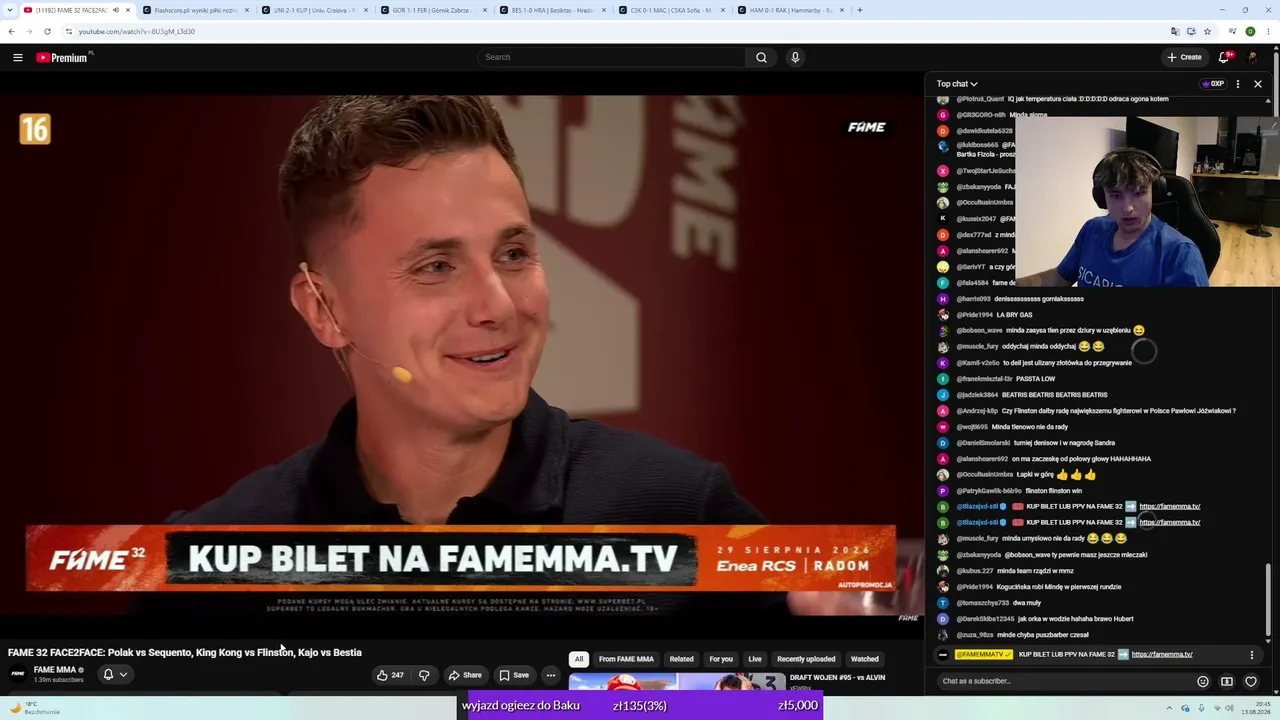Switch to the HAM 0-1 RAK tab
The height and width of the screenshot is (720, 1280).
click(x=791, y=10)
